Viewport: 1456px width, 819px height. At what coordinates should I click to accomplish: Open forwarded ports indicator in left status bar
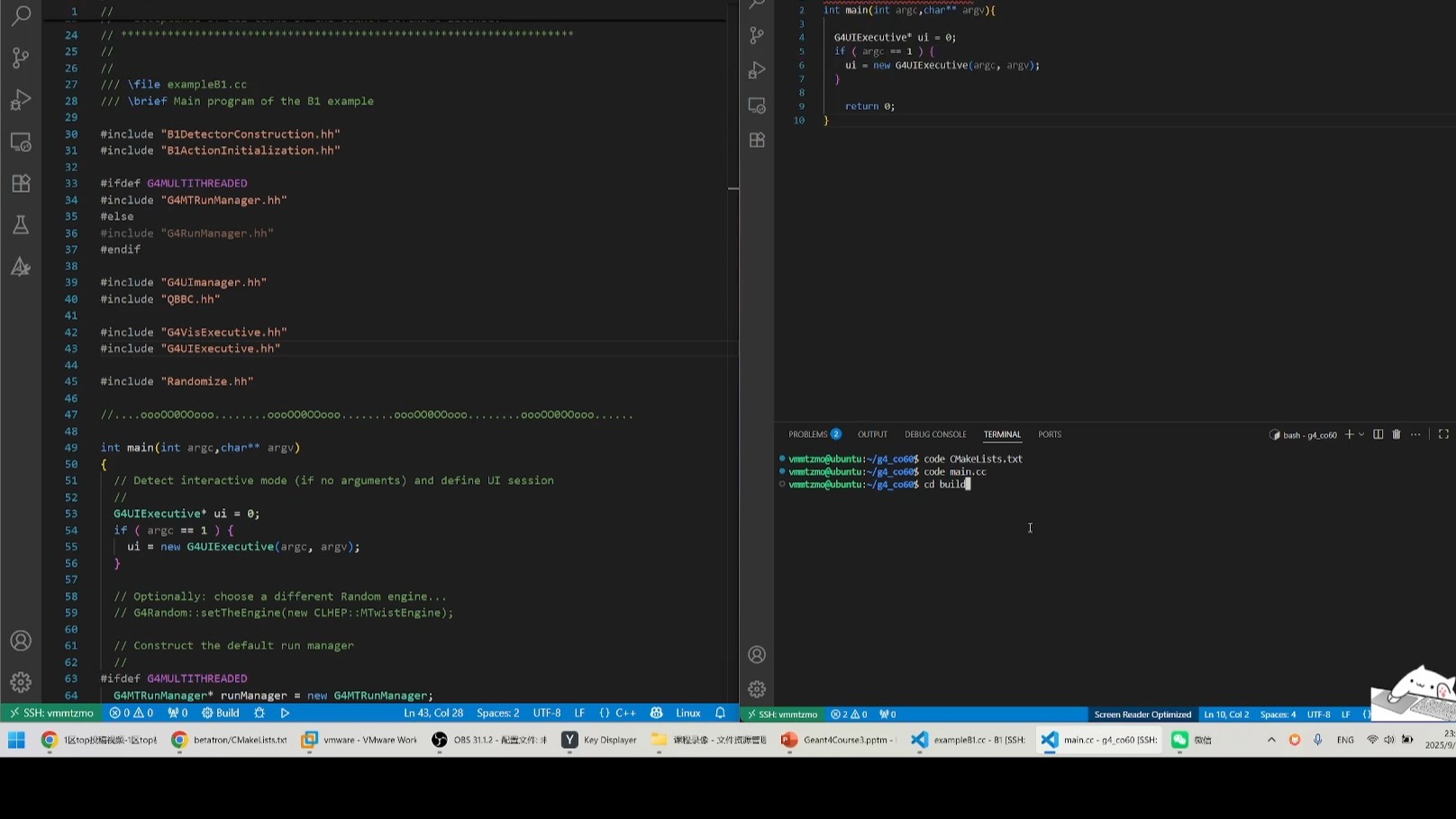(x=177, y=713)
